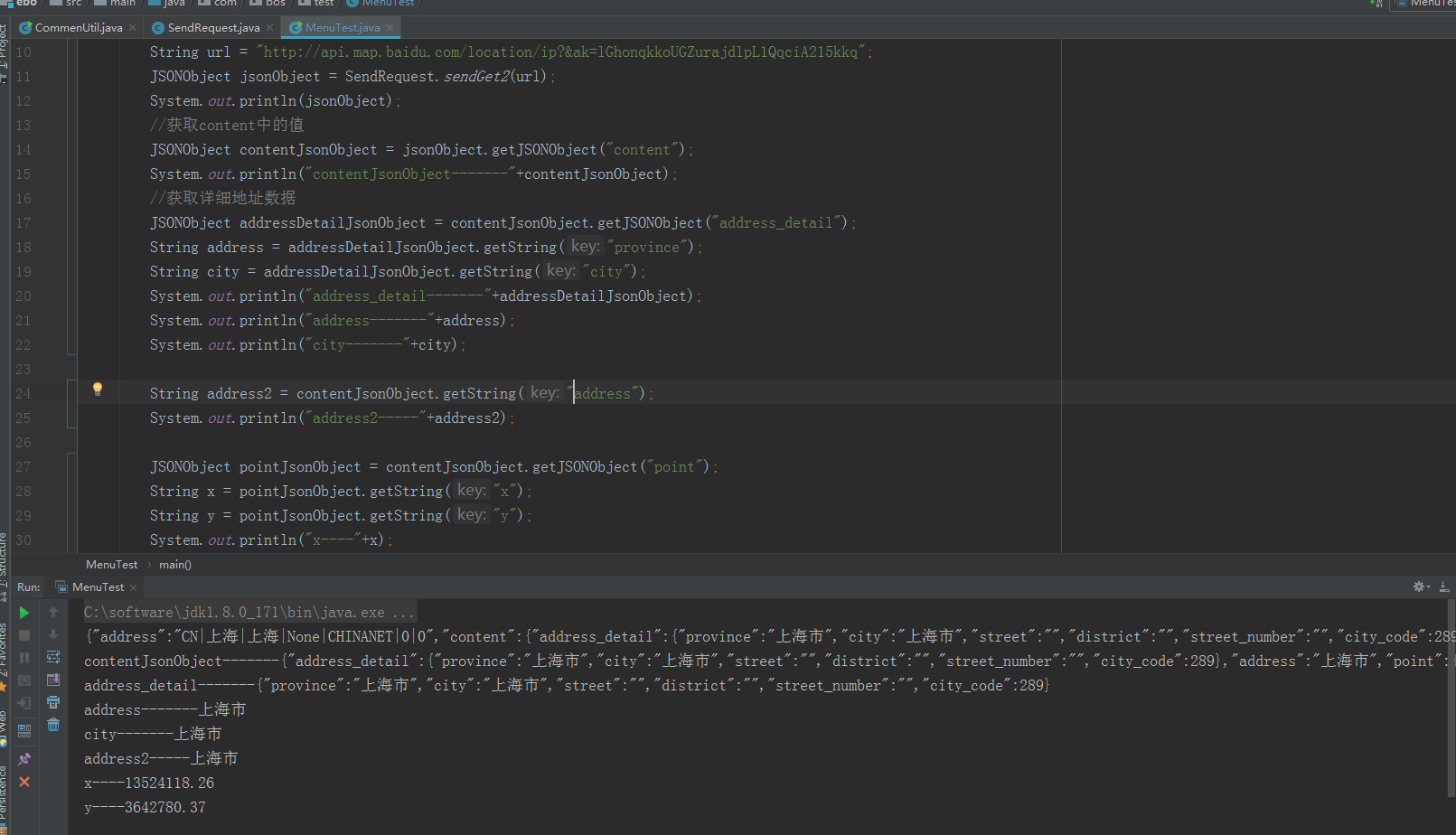Click the lightbulb intention icon on line 24
Screen dimensions: 1456x835
(98, 389)
